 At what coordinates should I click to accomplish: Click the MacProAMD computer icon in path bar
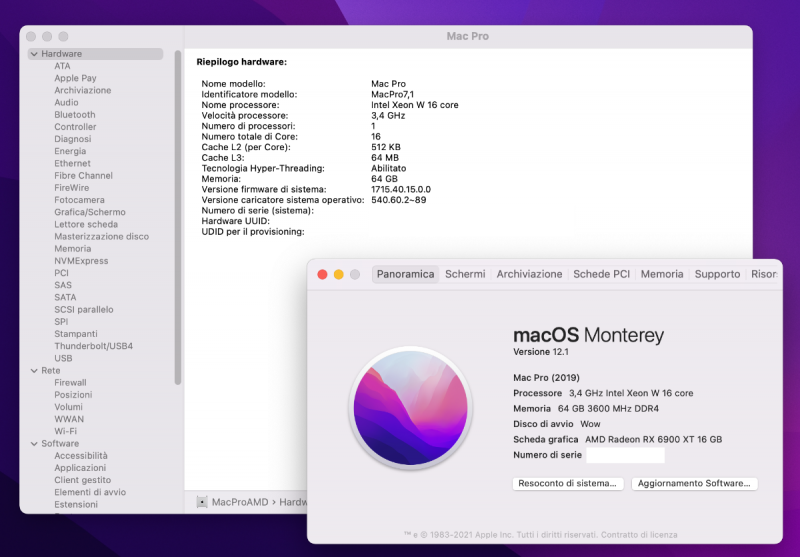coord(202,502)
